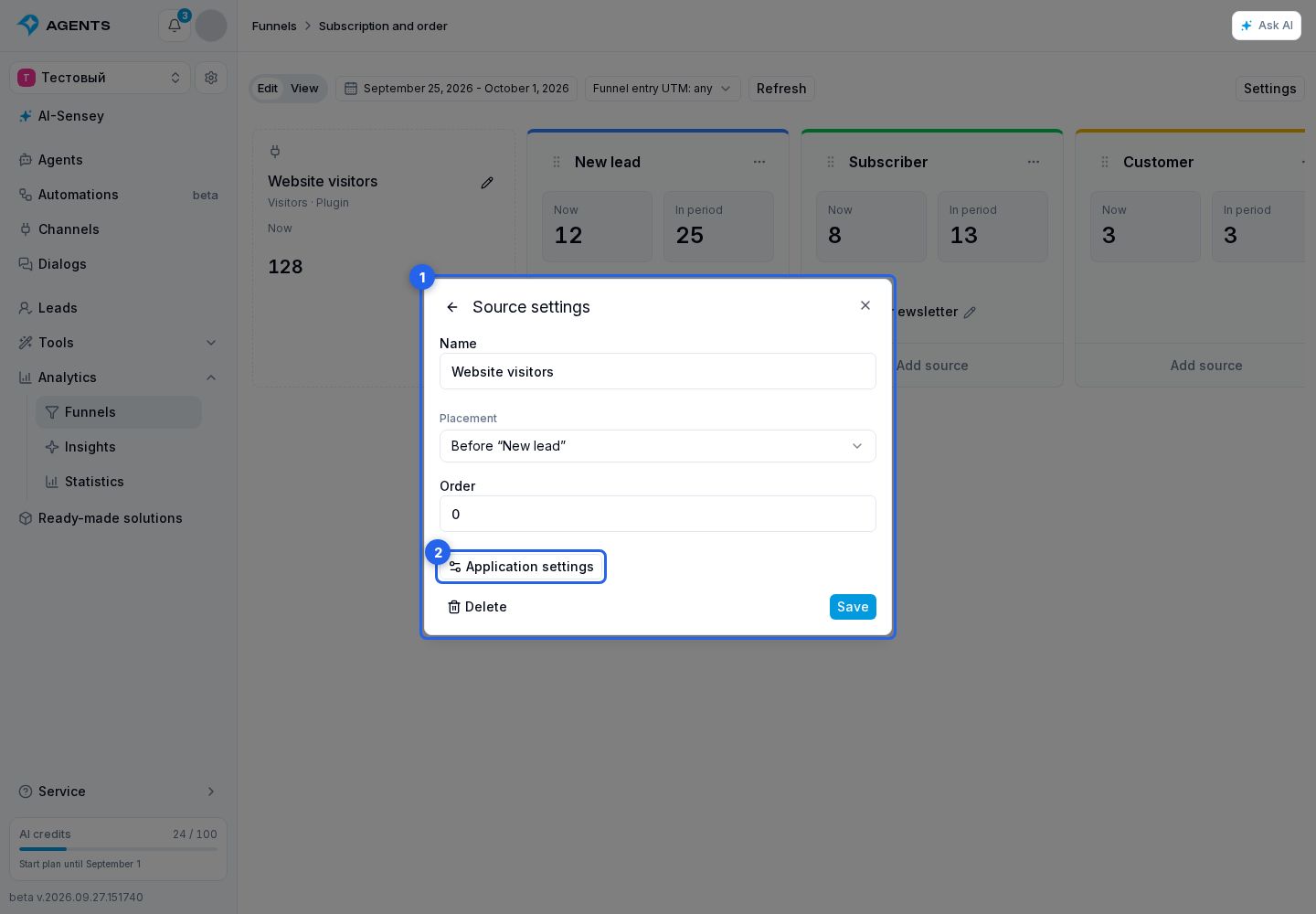Open Application settings

tap(521, 567)
